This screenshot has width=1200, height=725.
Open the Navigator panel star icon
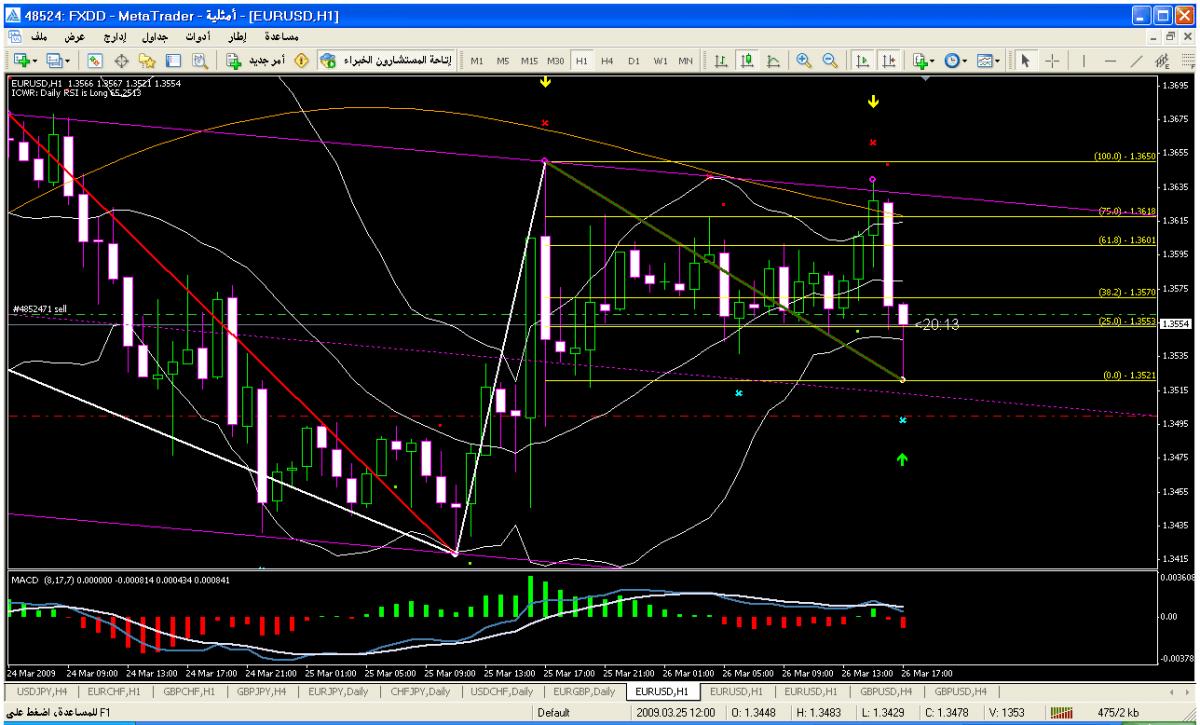pos(147,60)
